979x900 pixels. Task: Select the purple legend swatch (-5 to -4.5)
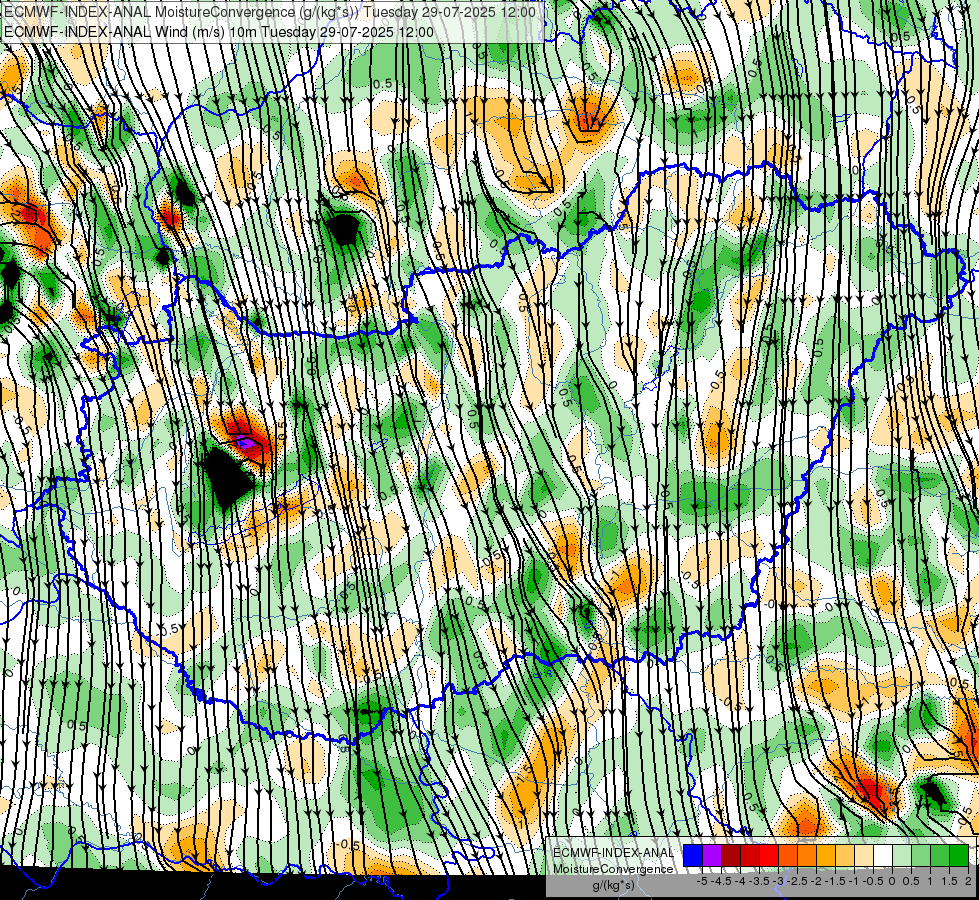pyautogui.click(x=712, y=855)
